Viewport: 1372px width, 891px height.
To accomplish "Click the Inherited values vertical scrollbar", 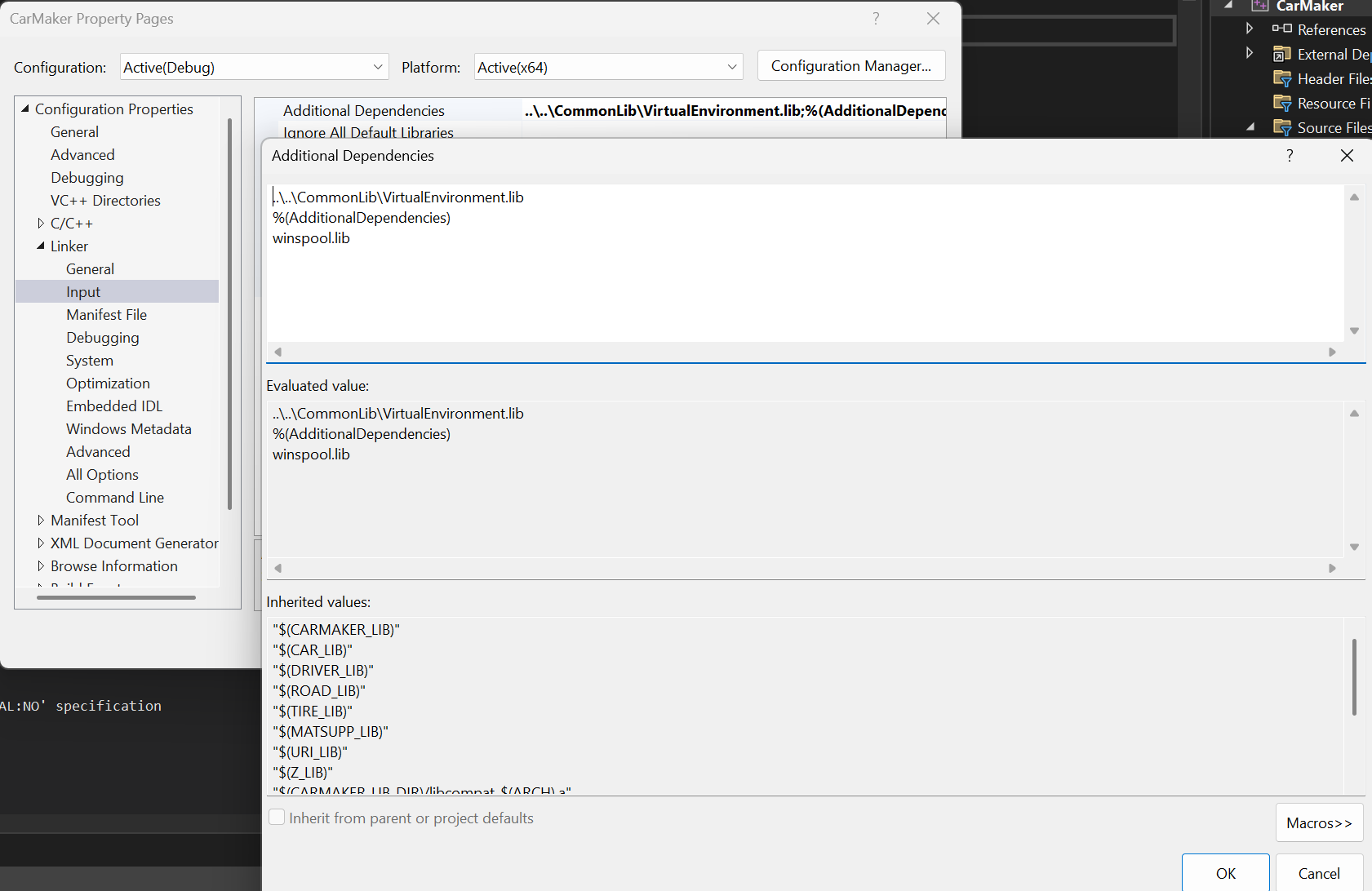I will coord(1354,677).
